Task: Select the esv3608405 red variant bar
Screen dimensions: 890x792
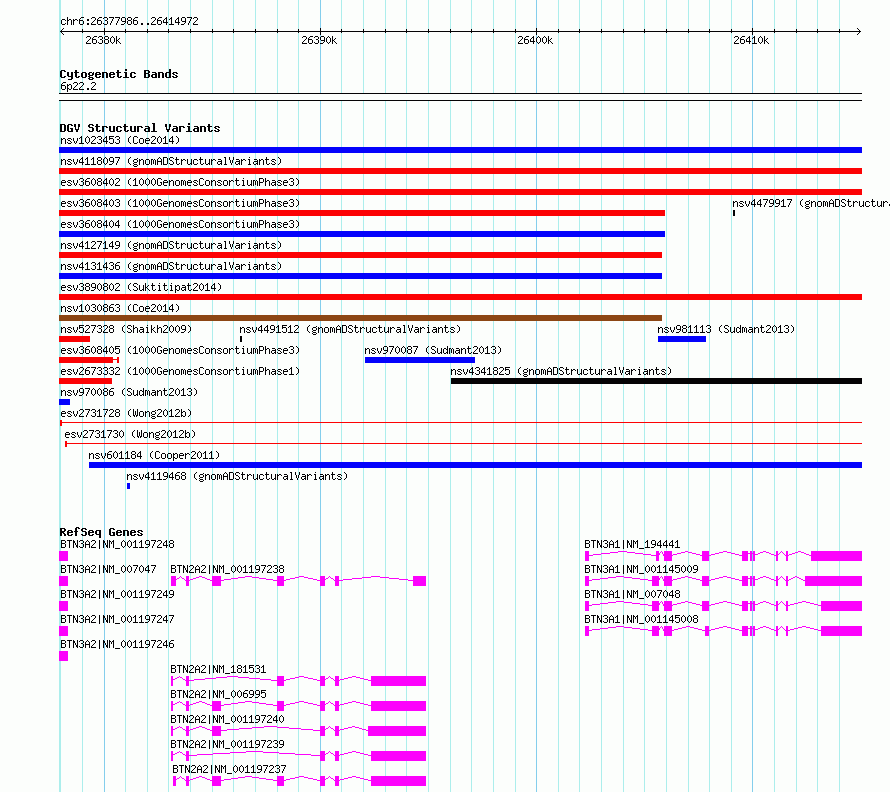Action: tap(89, 360)
